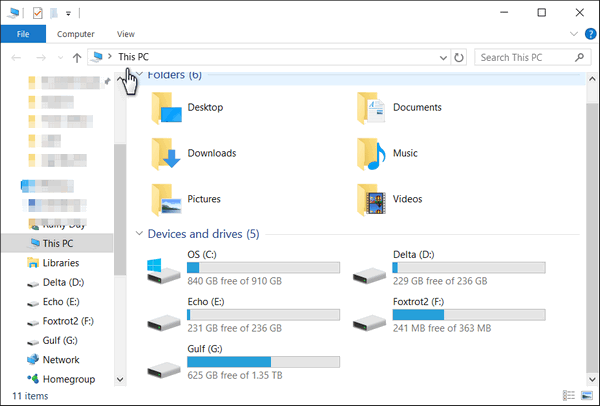Screen dimensions: 600x406
Task: Click the Back navigation arrow
Action: pyautogui.click(x=16, y=58)
